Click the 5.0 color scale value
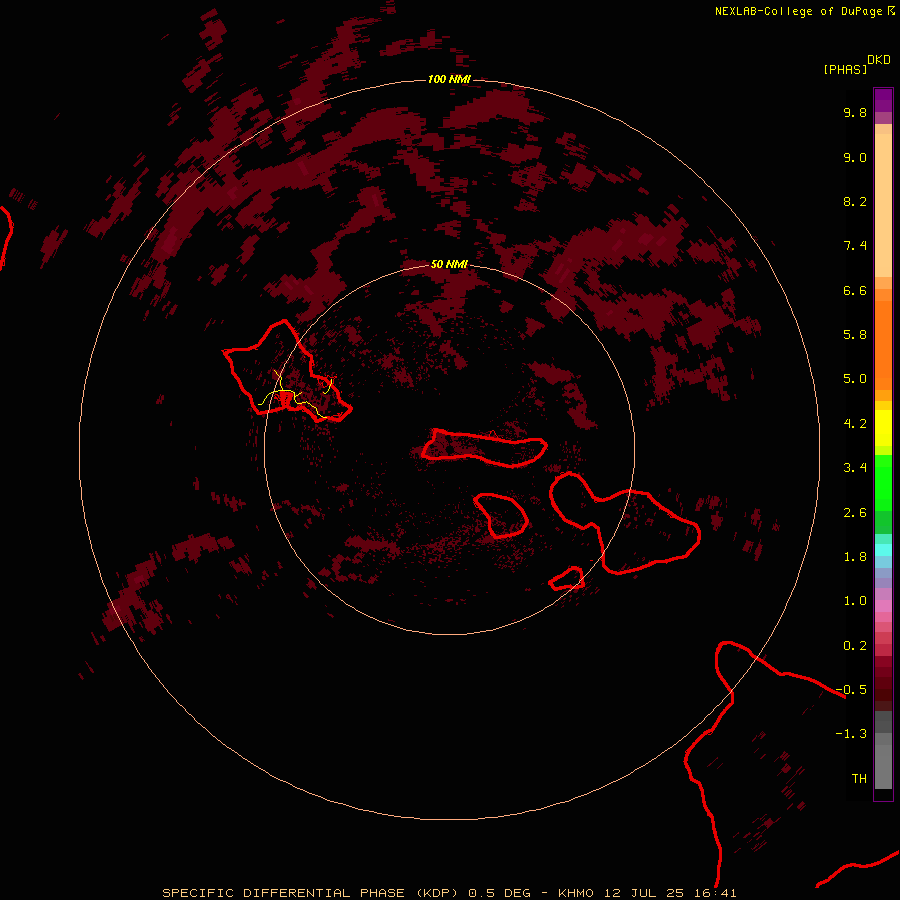The width and height of the screenshot is (900, 900). [855, 379]
